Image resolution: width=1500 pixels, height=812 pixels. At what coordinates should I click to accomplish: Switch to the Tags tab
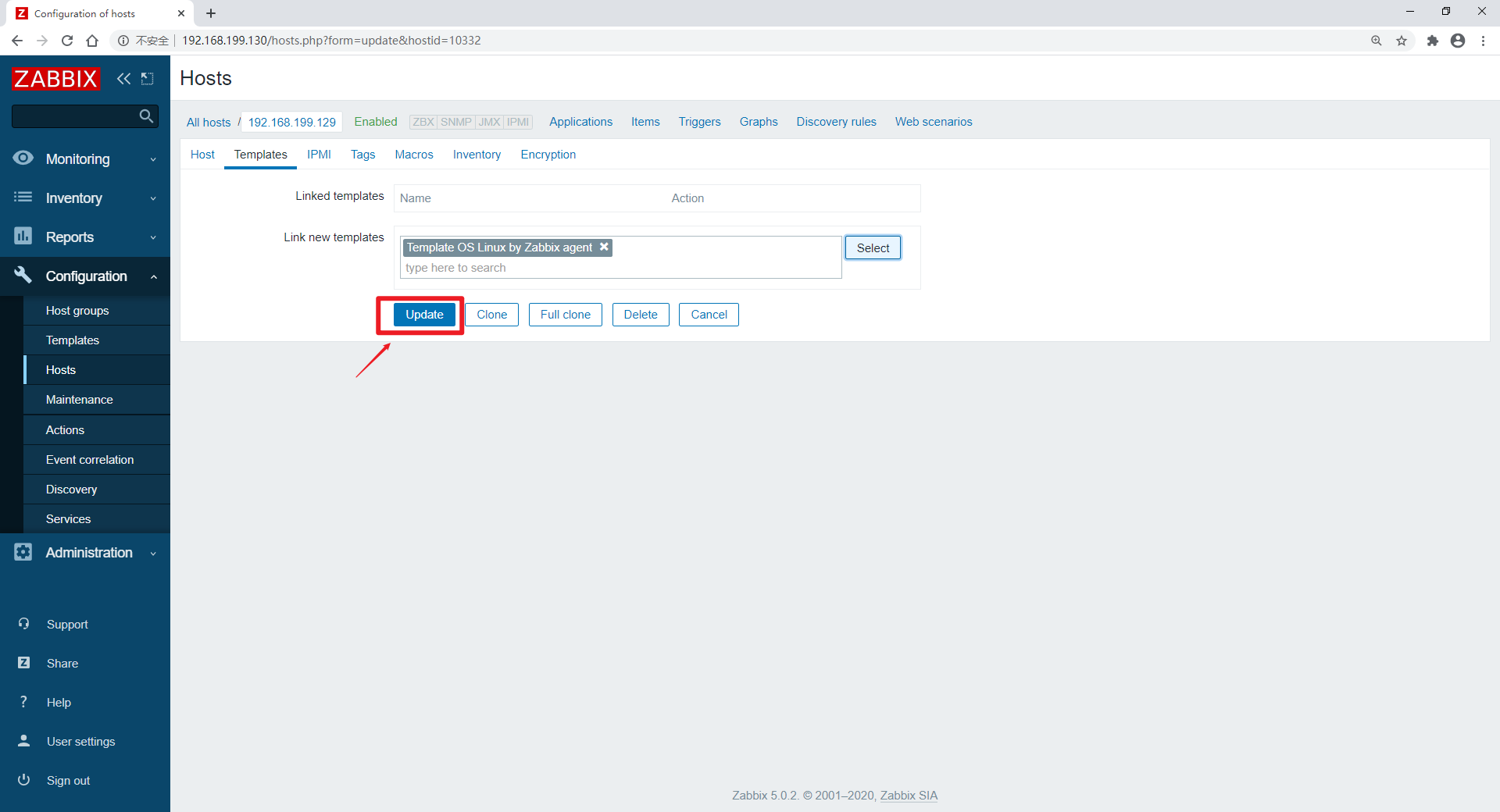click(362, 155)
